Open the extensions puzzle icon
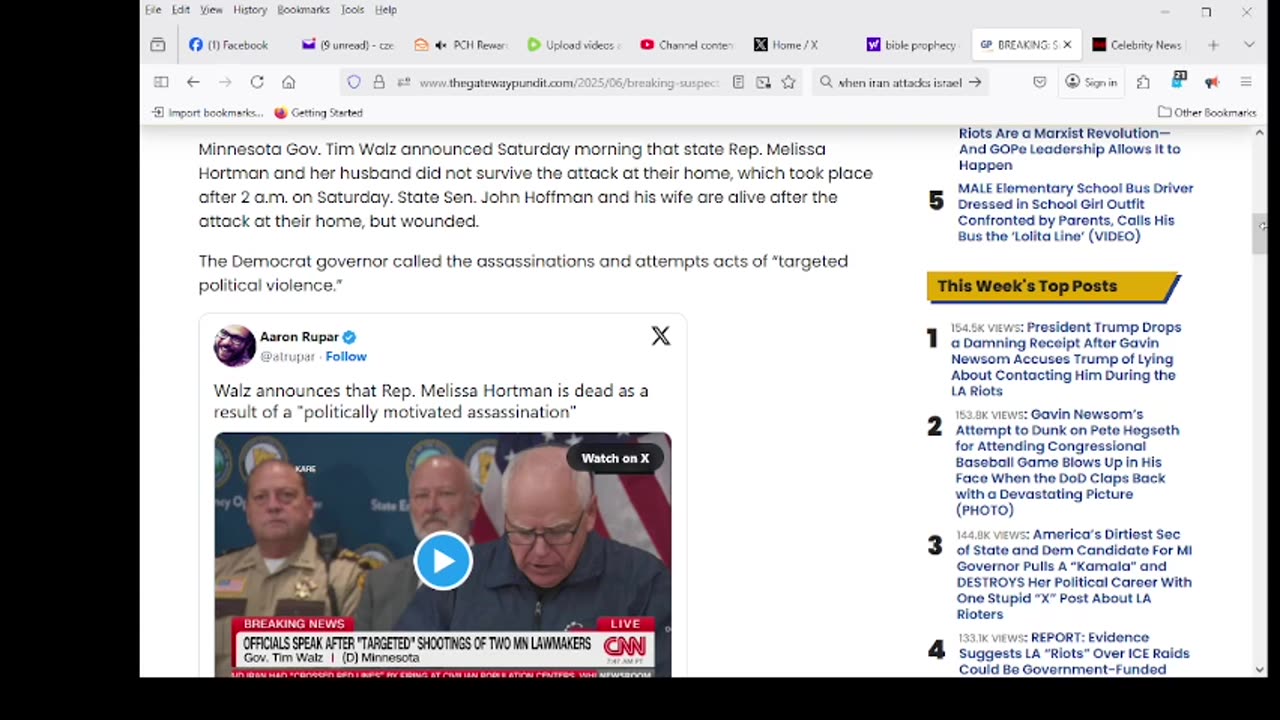Image resolution: width=1280 pixels, height=720 pixels. click(x=1143, y=82)
